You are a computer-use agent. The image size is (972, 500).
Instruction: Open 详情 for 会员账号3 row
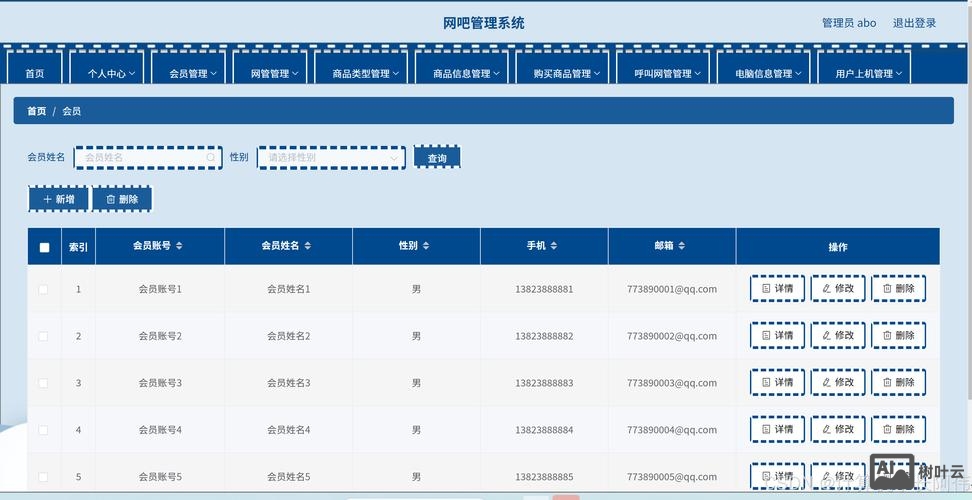pyautogui.click(x=777, y=382)
